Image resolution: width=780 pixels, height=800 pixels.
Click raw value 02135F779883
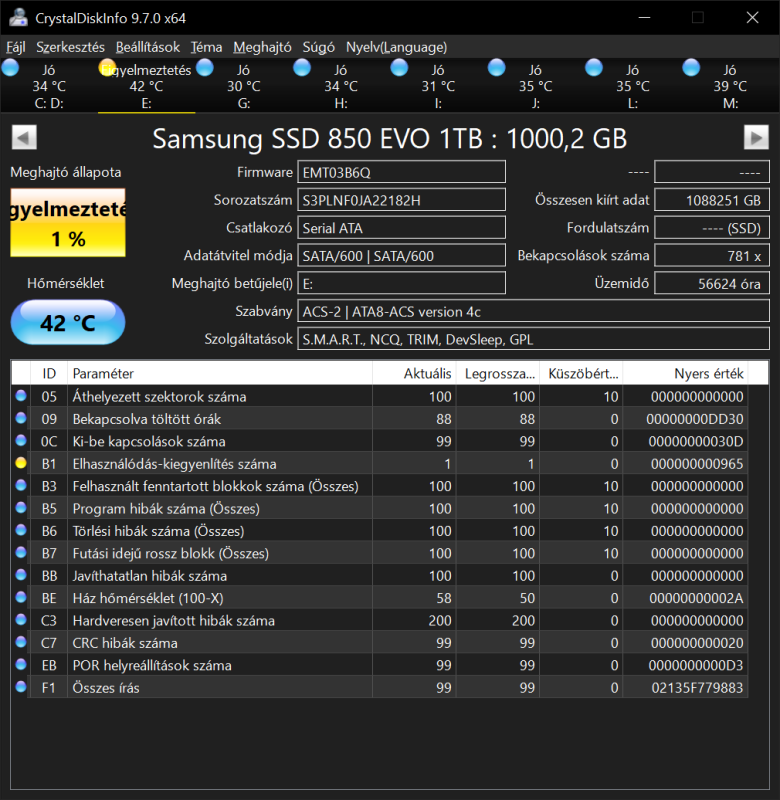[697, 688]
